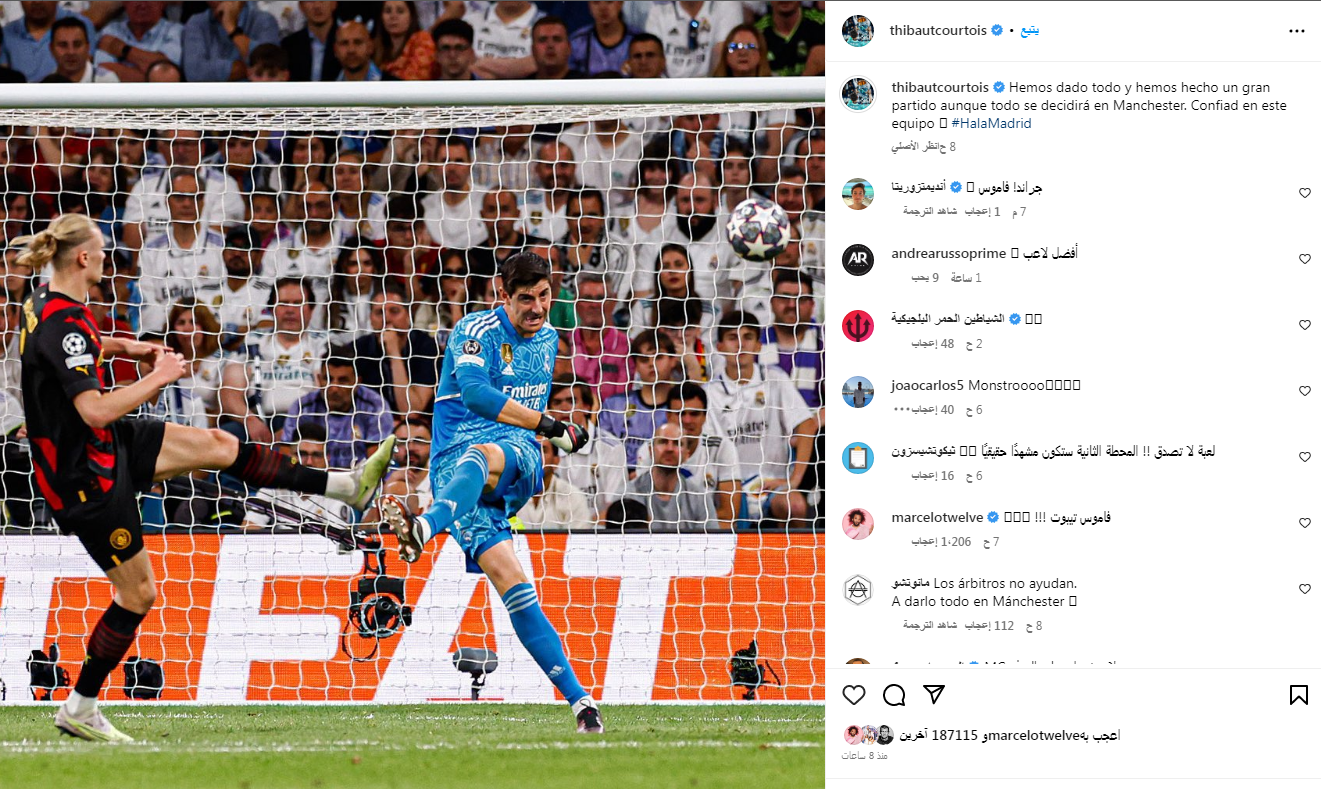Like the andrearussoprime comment heart
Screen dimensions: 1321x789
[x=1305, y=259]
